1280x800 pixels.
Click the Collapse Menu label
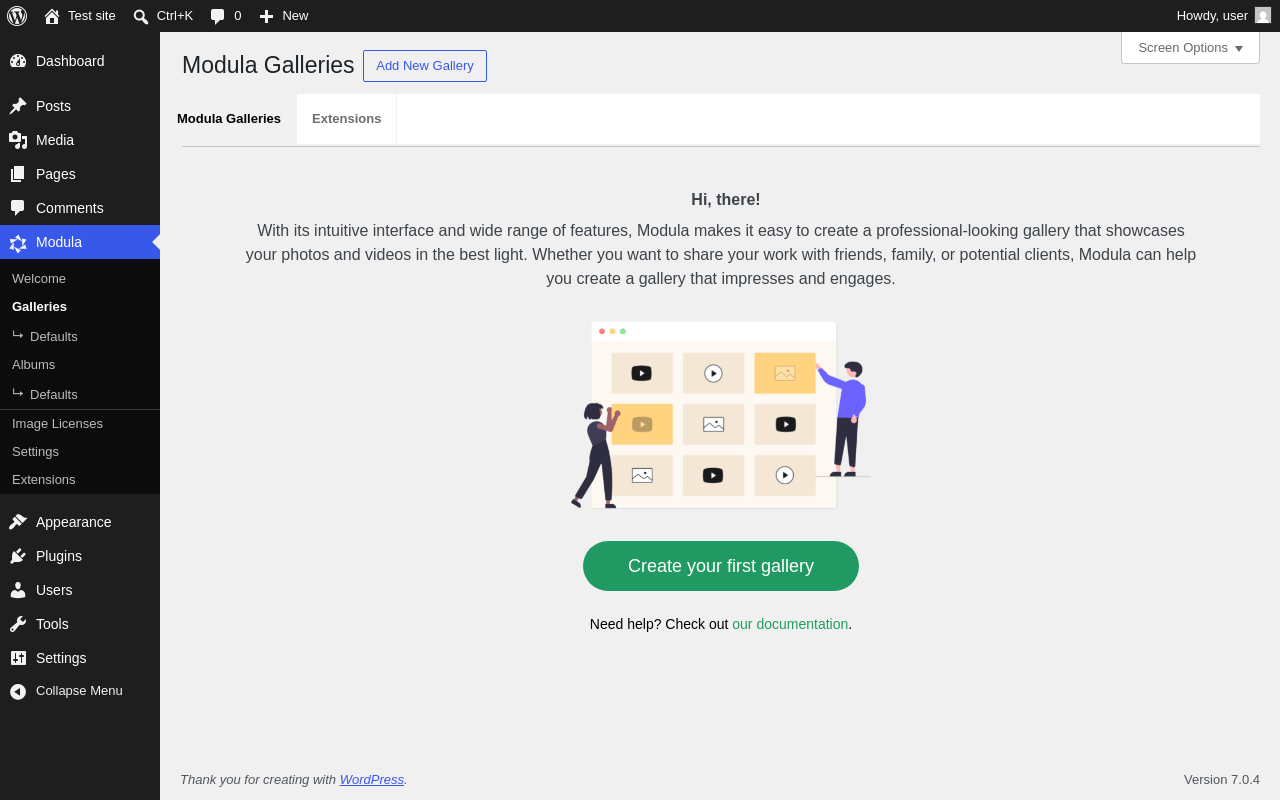(79, 691)
